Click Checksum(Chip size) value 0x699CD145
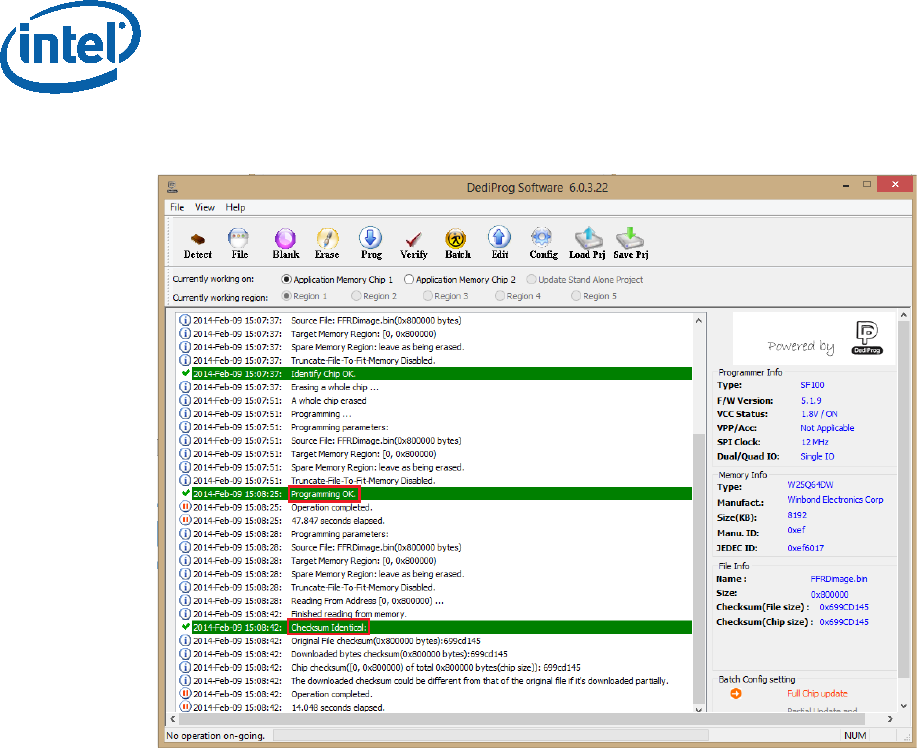The image size is (917, 748). [844, 622]
